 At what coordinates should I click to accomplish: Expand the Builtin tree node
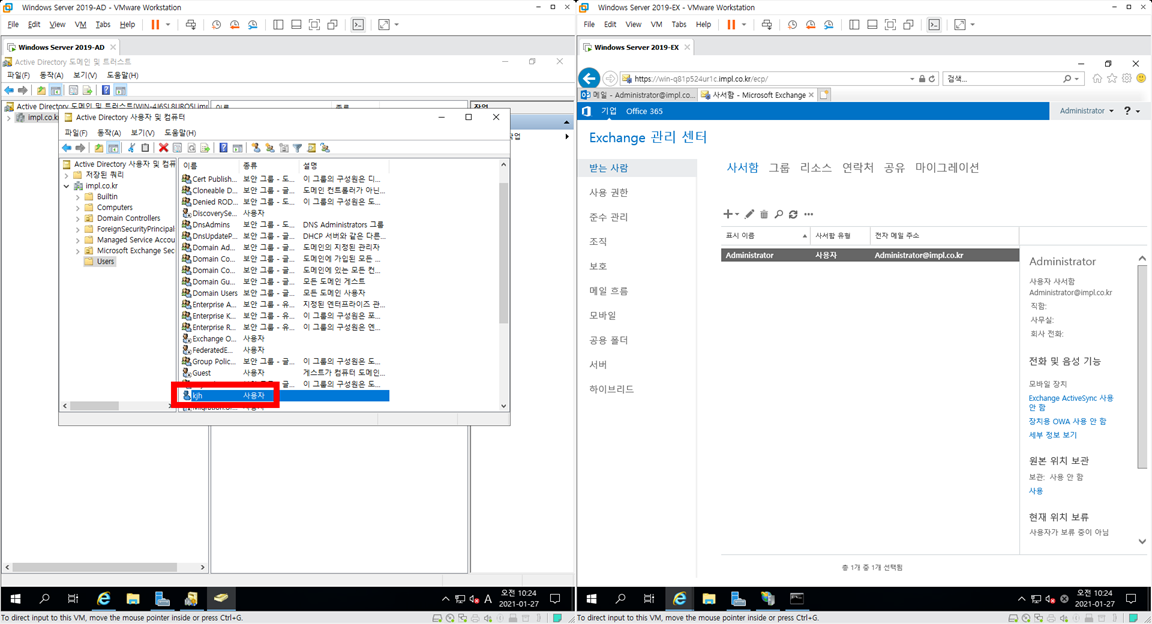pyautogui.click(x=78, y=197)
